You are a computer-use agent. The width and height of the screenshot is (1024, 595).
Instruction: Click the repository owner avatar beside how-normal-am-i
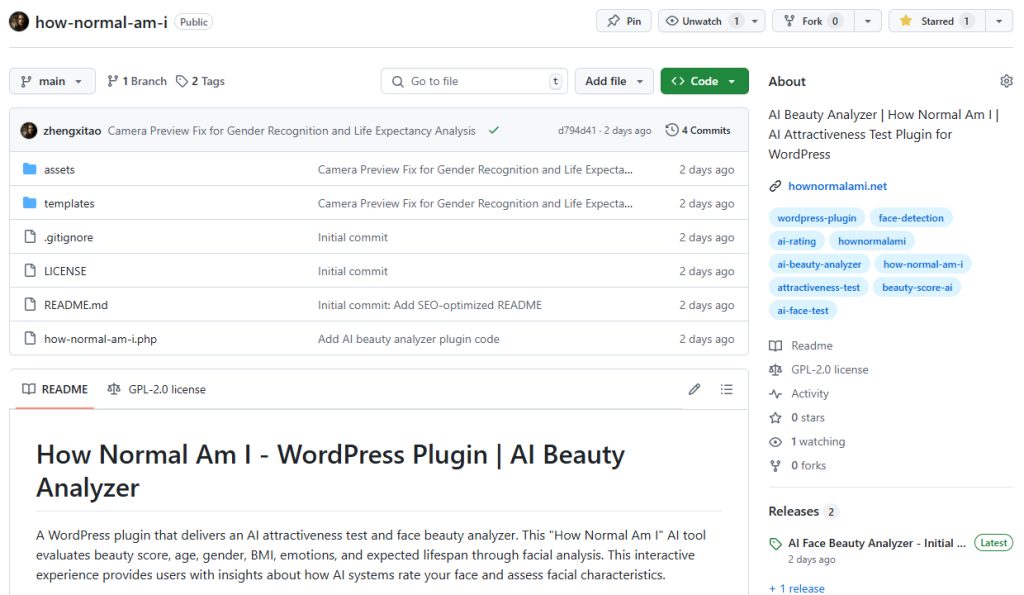[19, 22]
